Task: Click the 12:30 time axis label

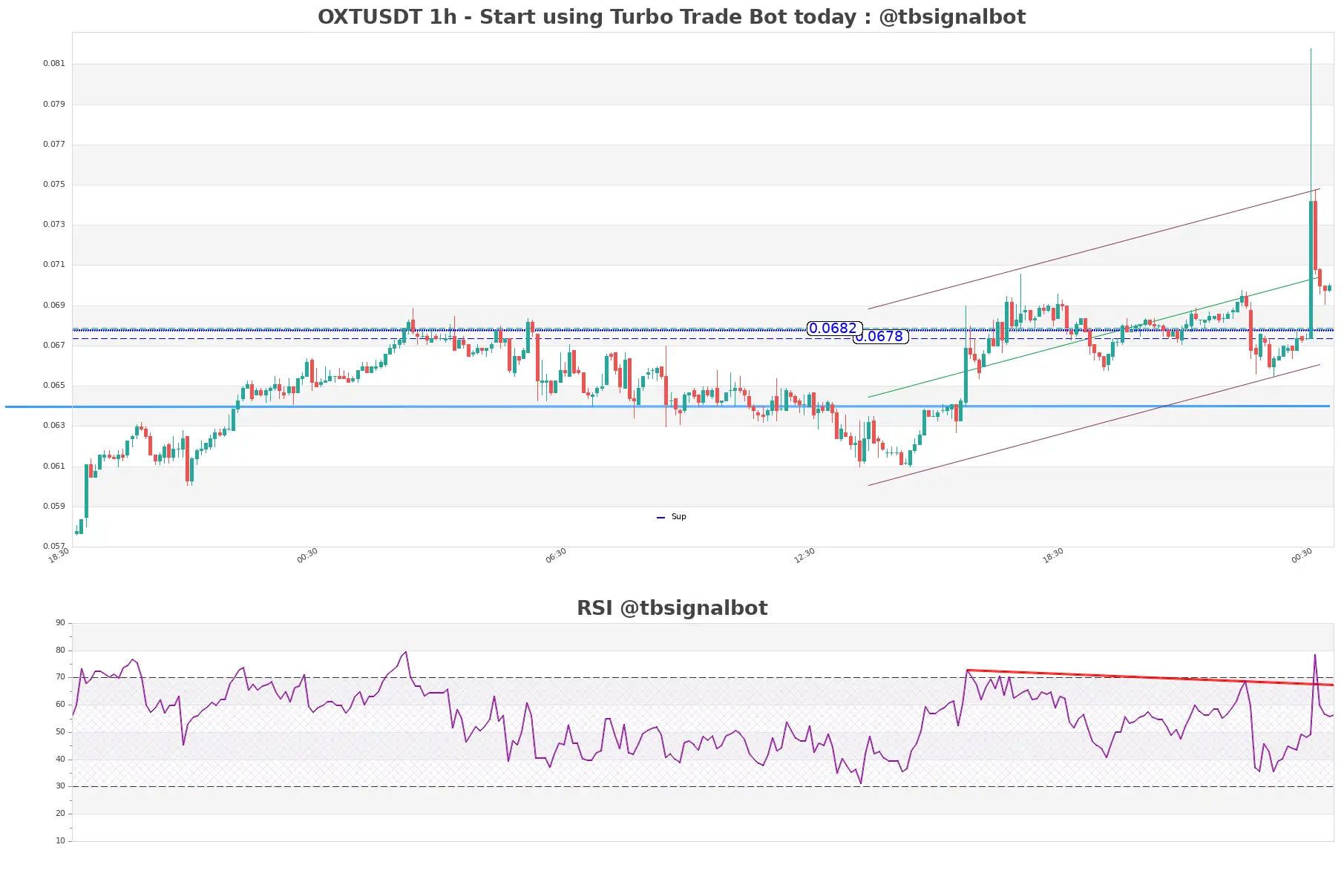Action: click(x=804, y=556)
